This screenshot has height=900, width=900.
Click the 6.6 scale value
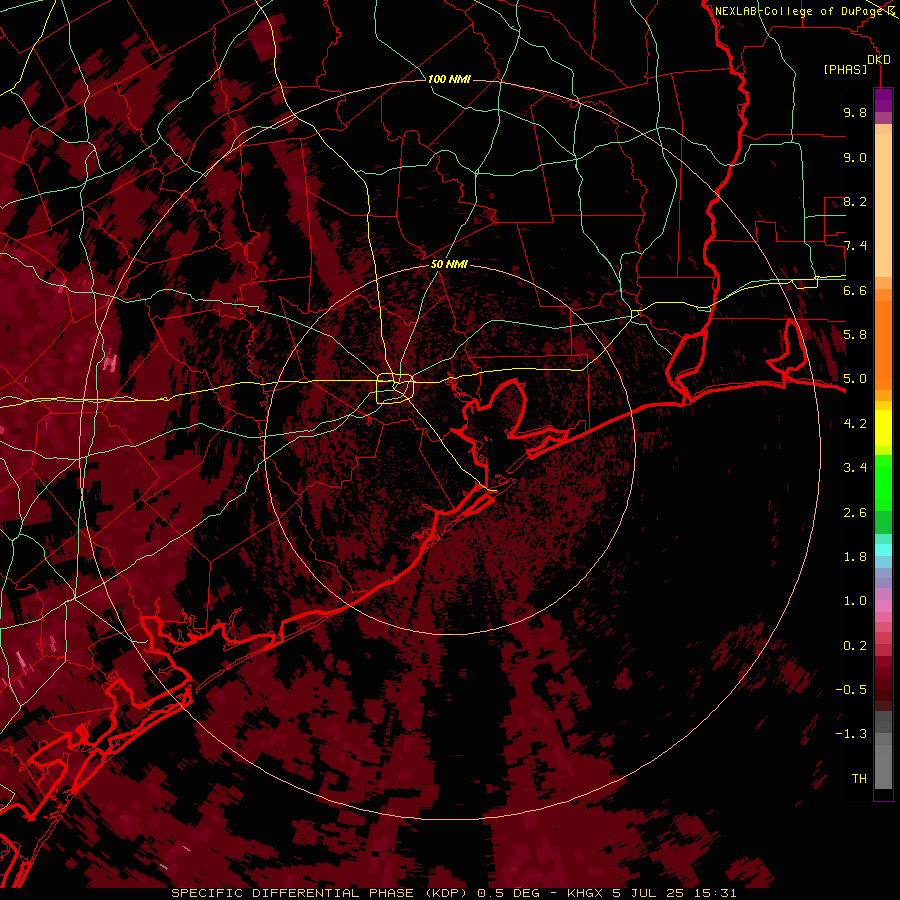[855, 290]
